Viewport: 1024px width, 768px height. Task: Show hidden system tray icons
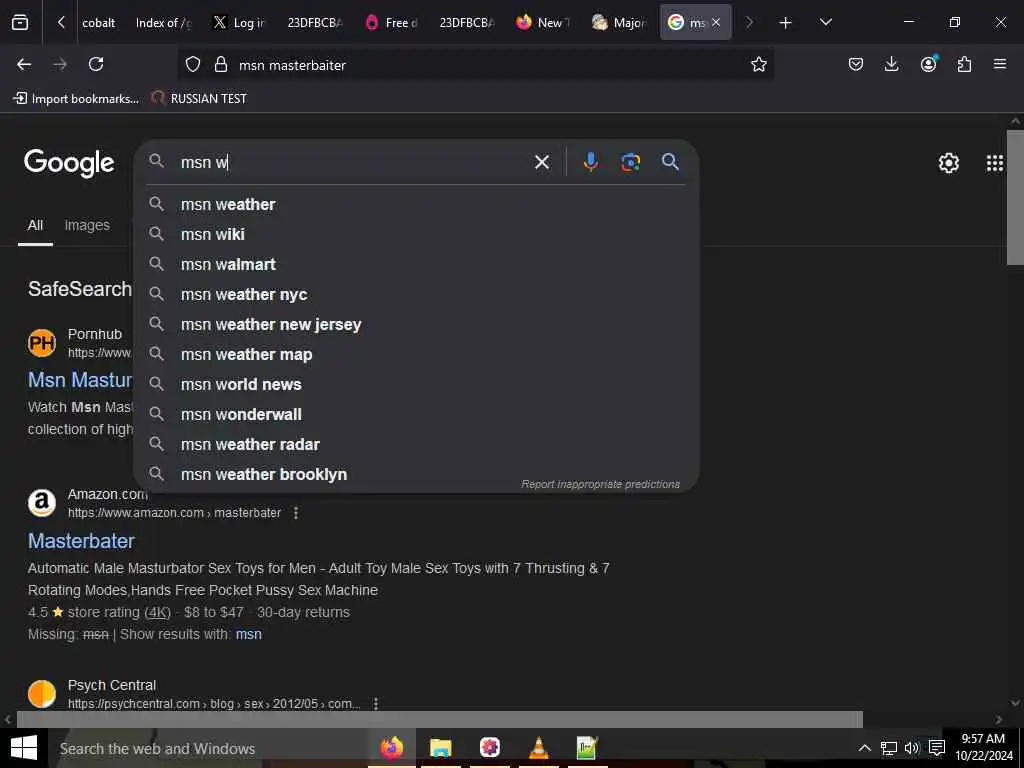pyautogui.click(x=864, y=748)
